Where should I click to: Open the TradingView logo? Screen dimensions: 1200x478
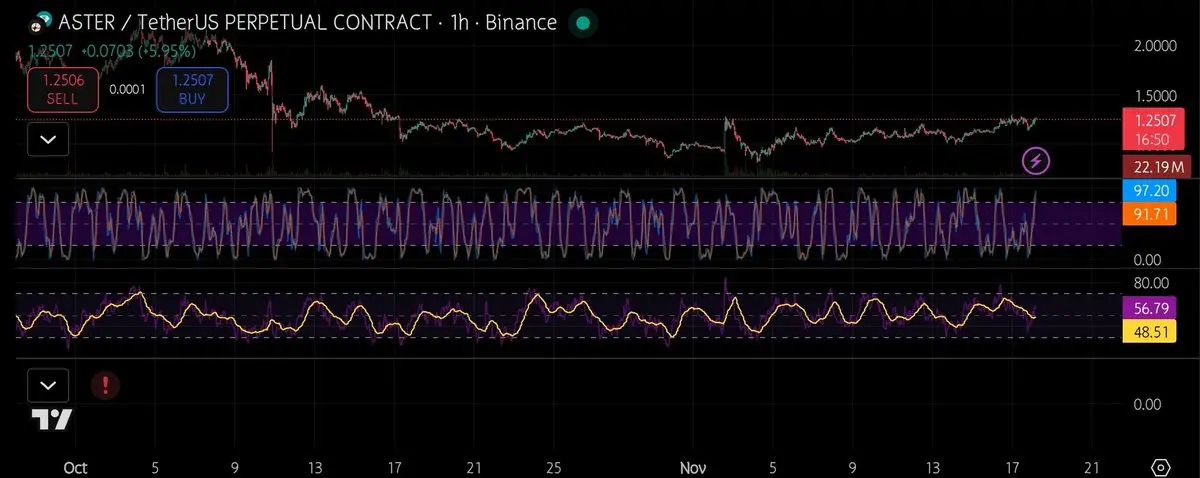point(50,420)
